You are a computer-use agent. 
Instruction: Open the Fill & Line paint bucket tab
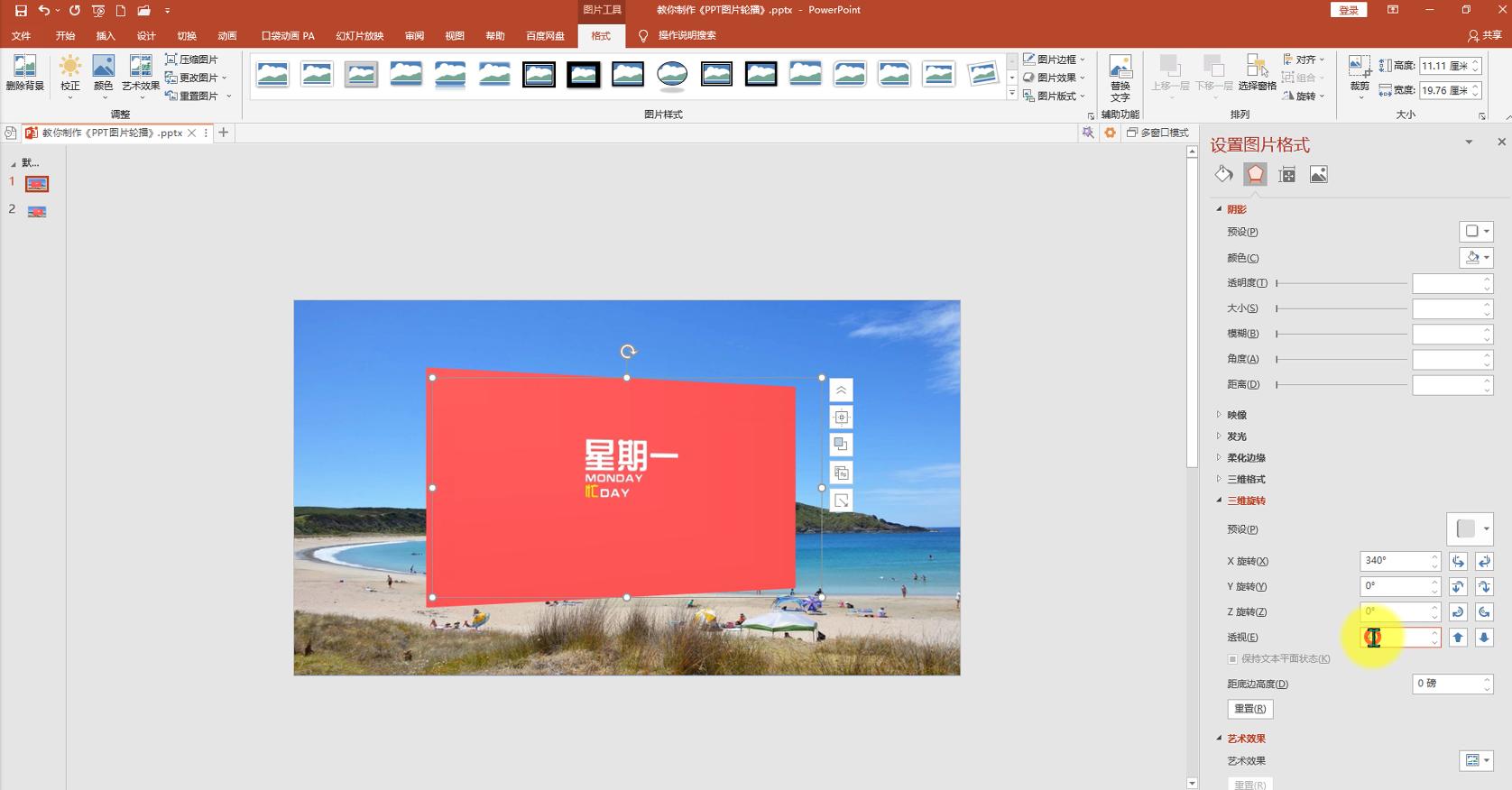(x=1223, y=174)
